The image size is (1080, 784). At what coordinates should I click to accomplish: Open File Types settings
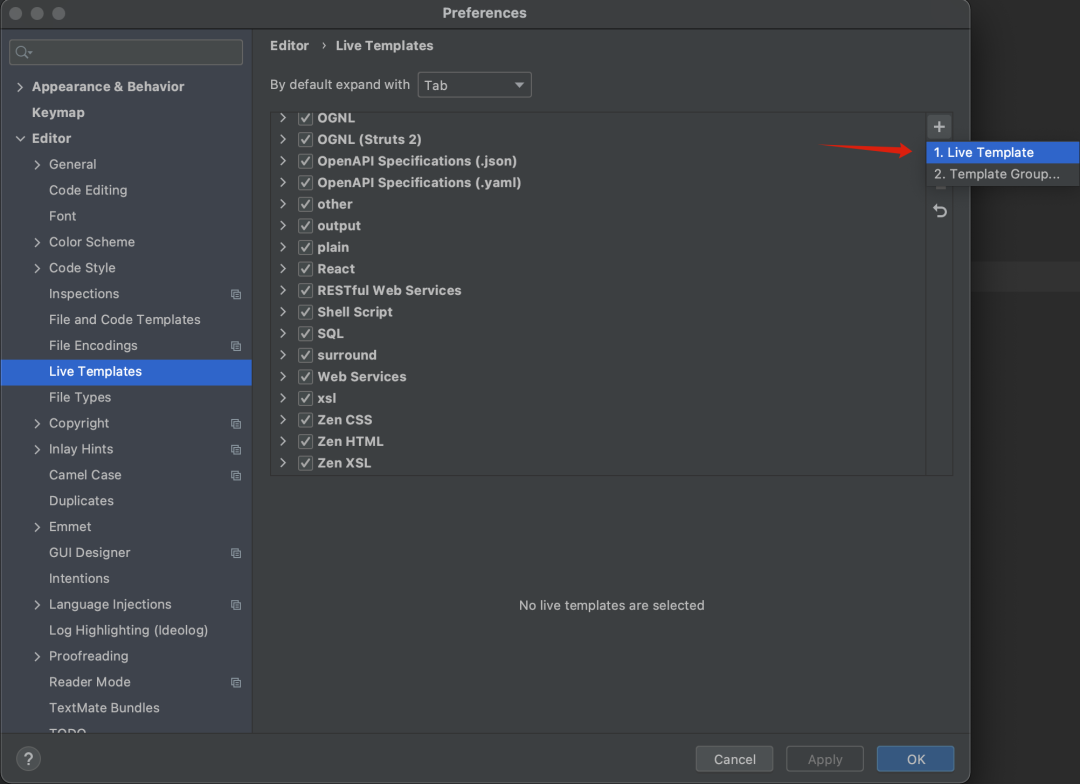(80, 398)
